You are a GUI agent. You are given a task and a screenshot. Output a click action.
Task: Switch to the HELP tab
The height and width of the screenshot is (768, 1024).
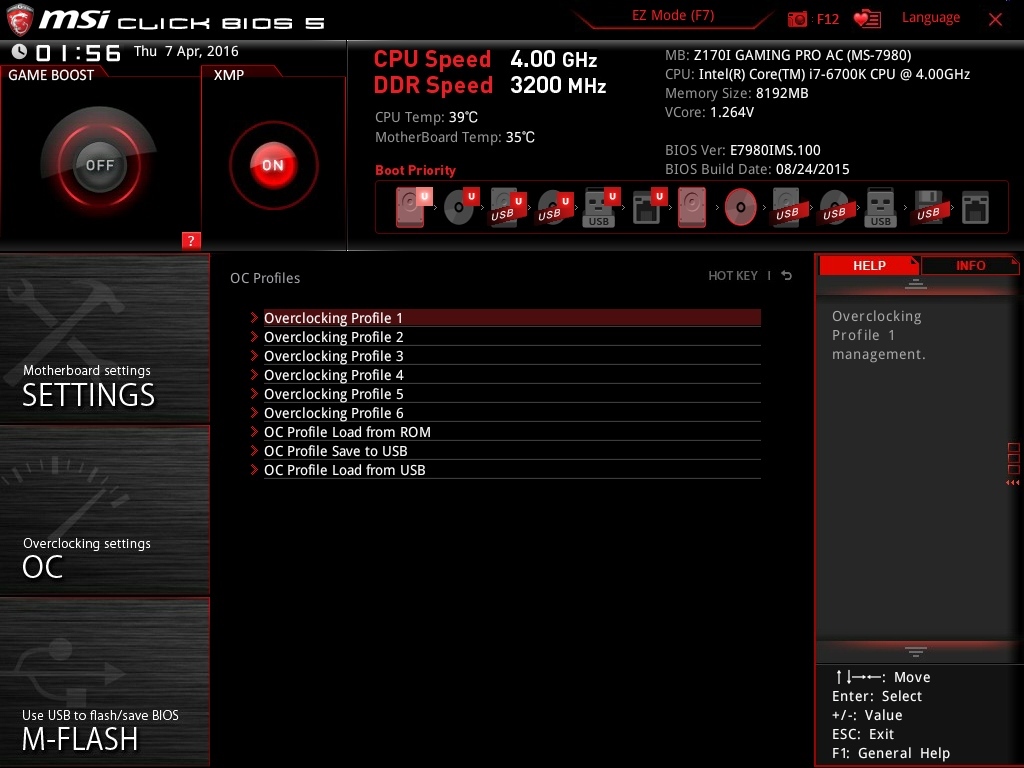[x=869, y=265]
